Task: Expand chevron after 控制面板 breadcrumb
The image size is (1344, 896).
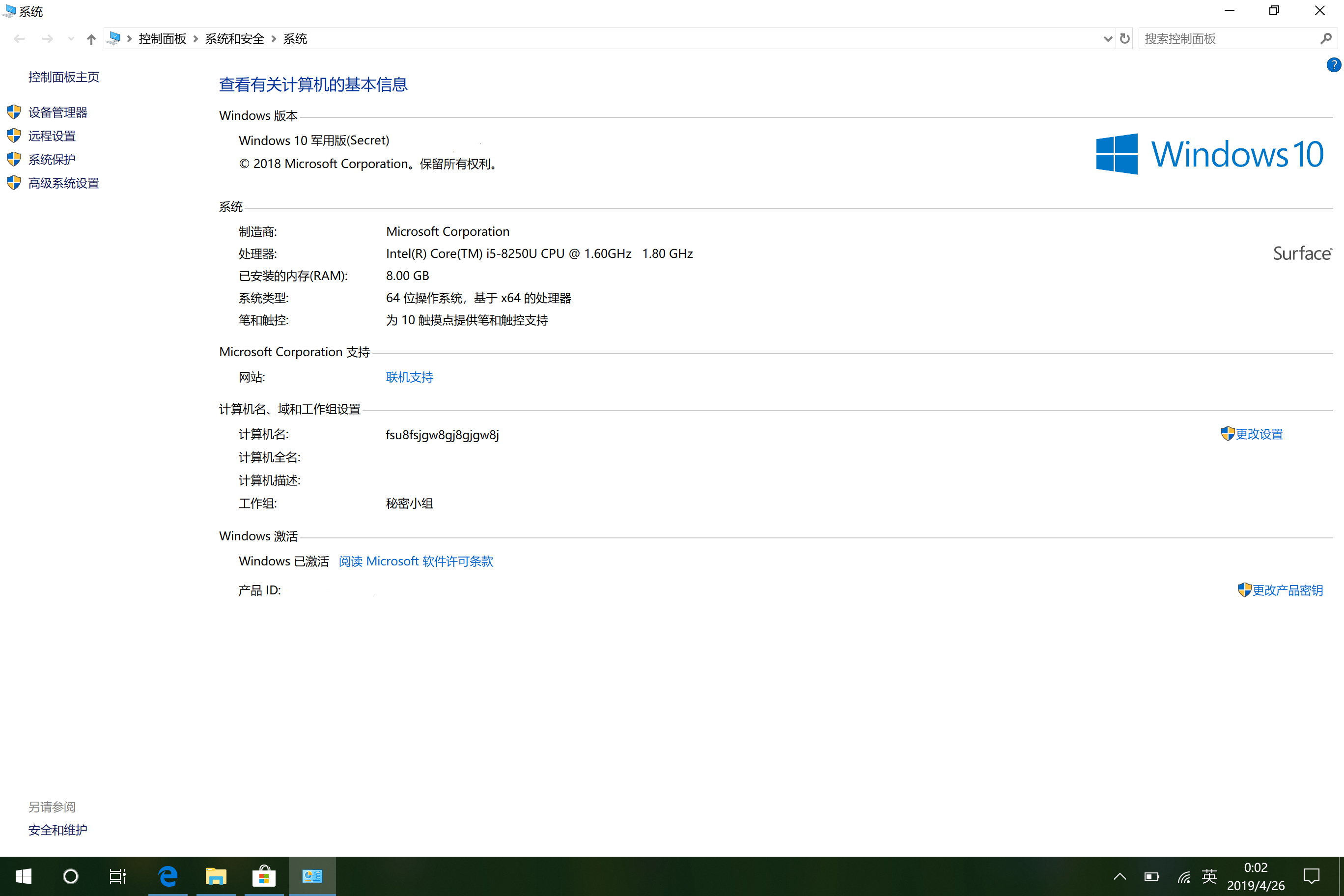Action: 196,39
